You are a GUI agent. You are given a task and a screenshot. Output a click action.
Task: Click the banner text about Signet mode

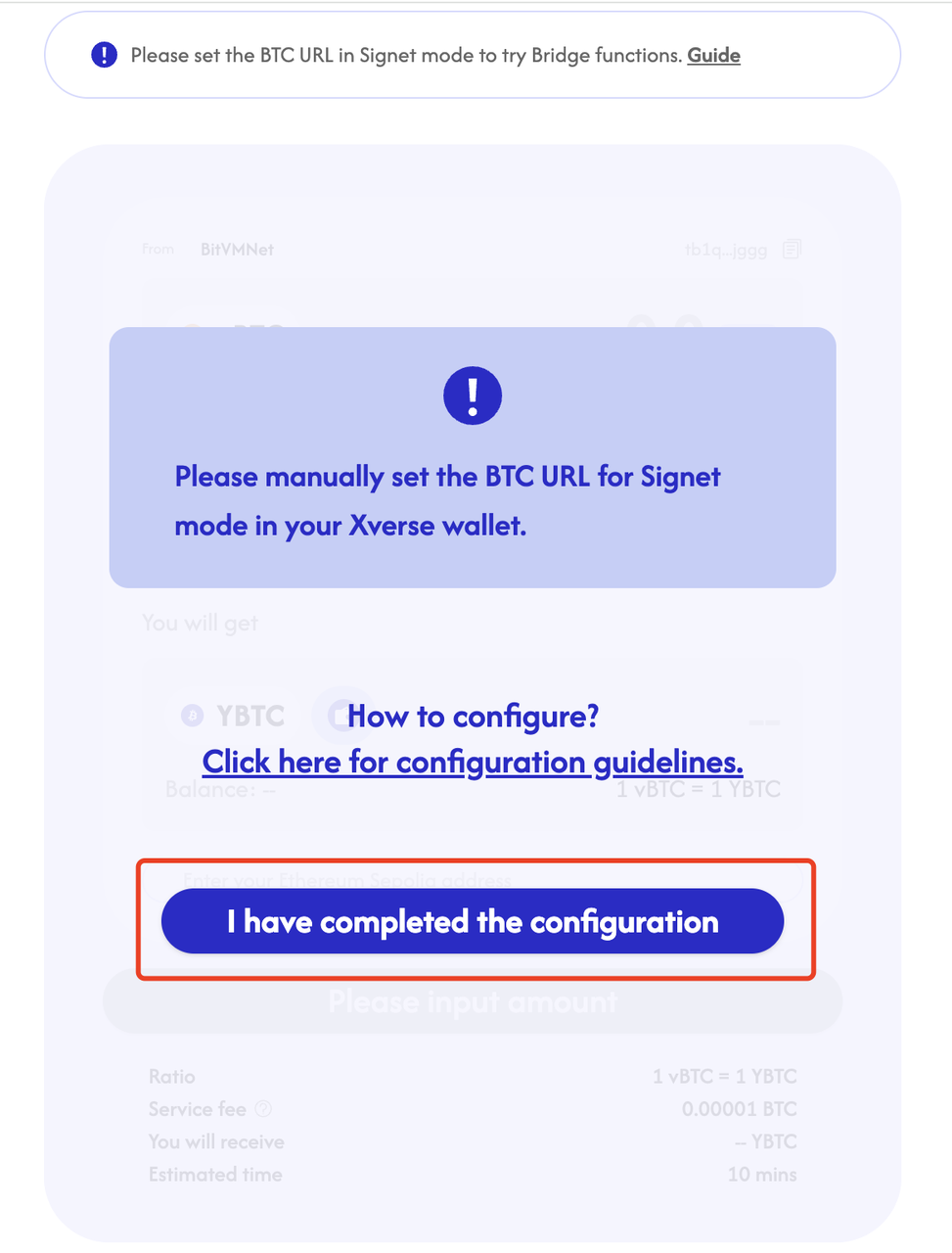click(x=406, y=55)
